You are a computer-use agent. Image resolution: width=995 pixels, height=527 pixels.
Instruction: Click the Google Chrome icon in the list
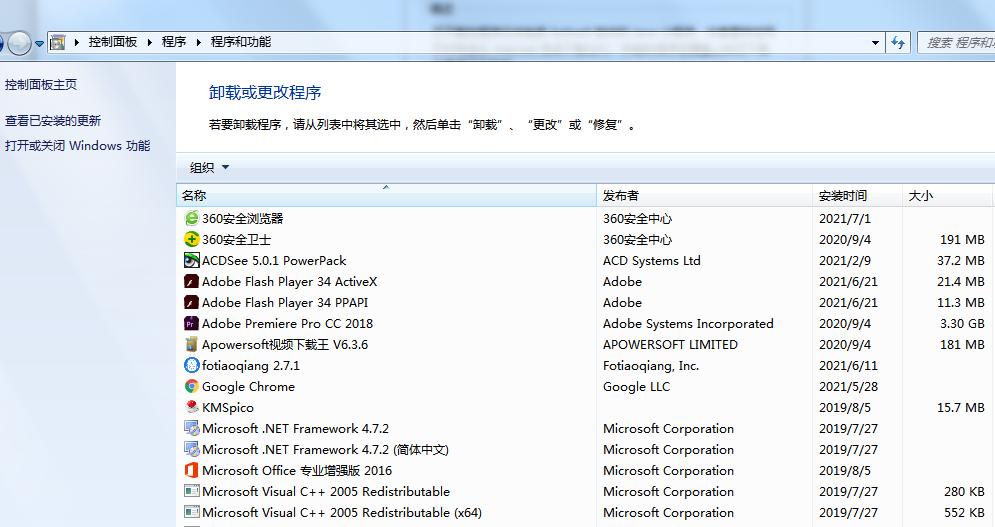pyautogui.click(x=191, y=386)
